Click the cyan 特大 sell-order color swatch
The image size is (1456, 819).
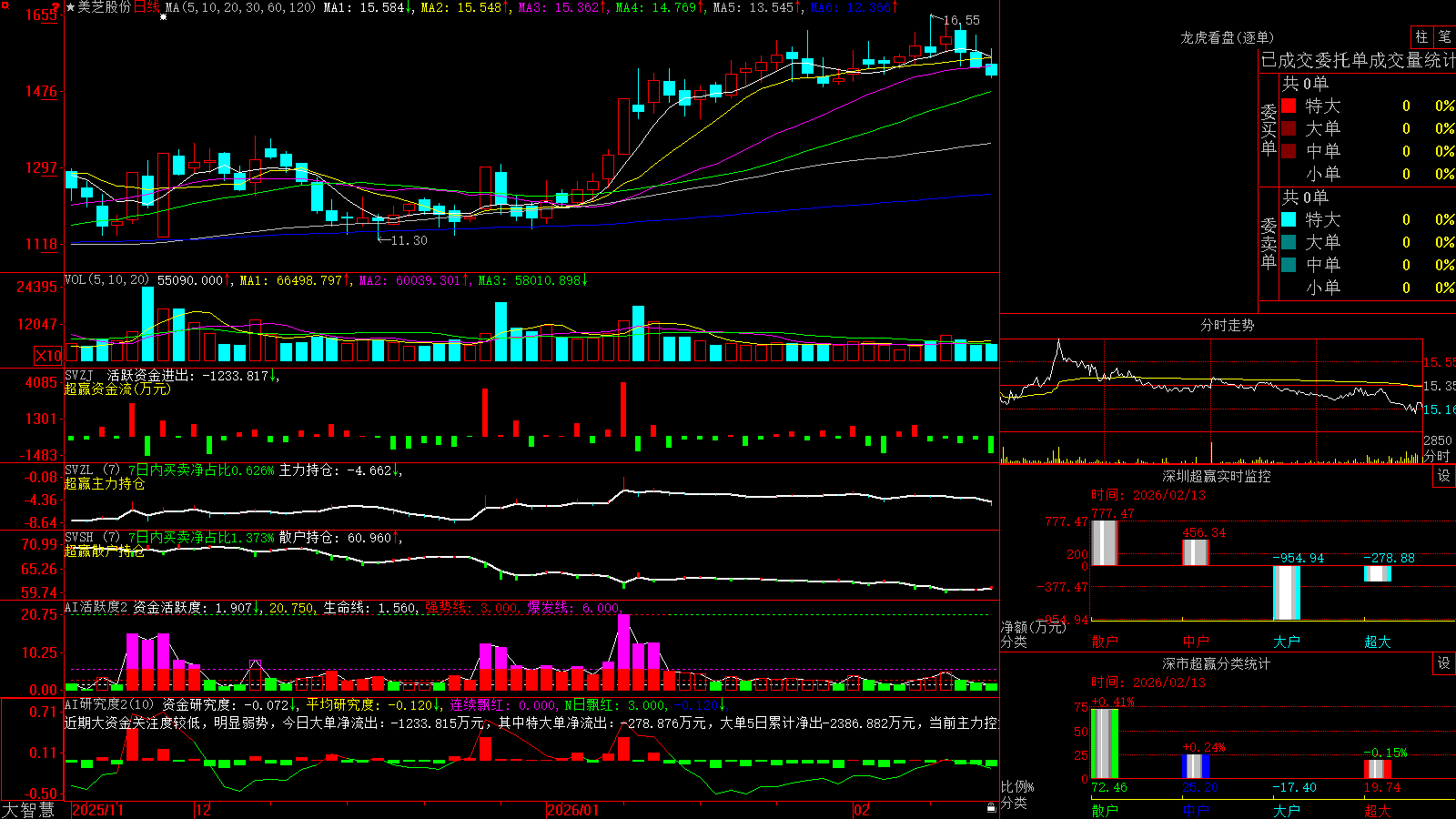click(x=1289, y=219)
